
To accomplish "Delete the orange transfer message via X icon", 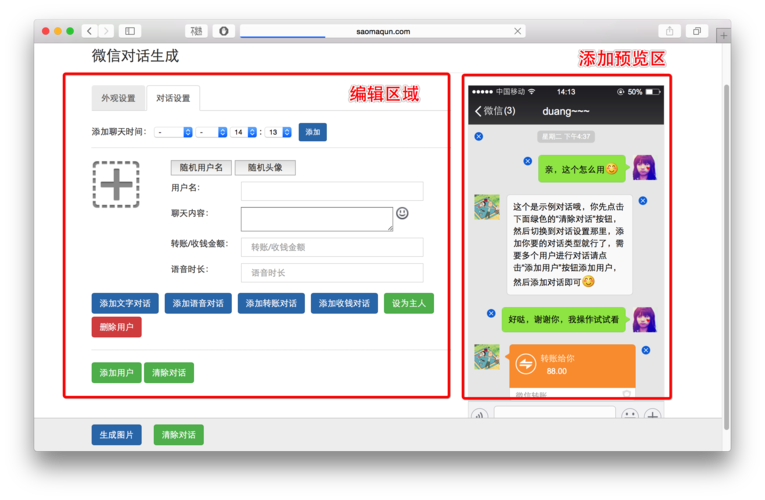I will pyautogui.click(x=646, y=350).
